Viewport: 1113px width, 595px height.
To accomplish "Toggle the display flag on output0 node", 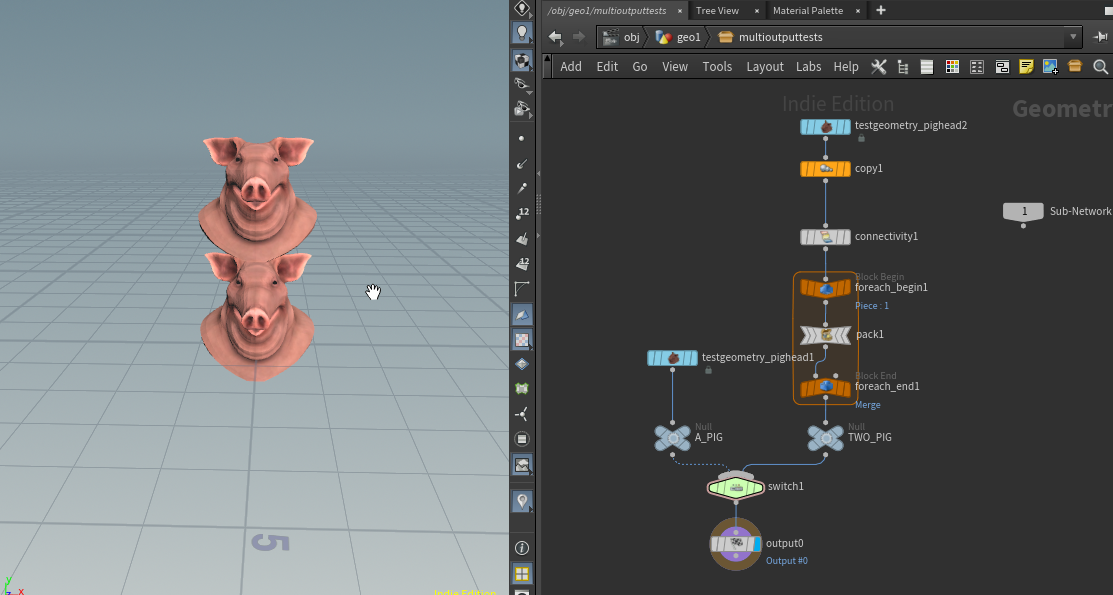I will coord(757,544).
